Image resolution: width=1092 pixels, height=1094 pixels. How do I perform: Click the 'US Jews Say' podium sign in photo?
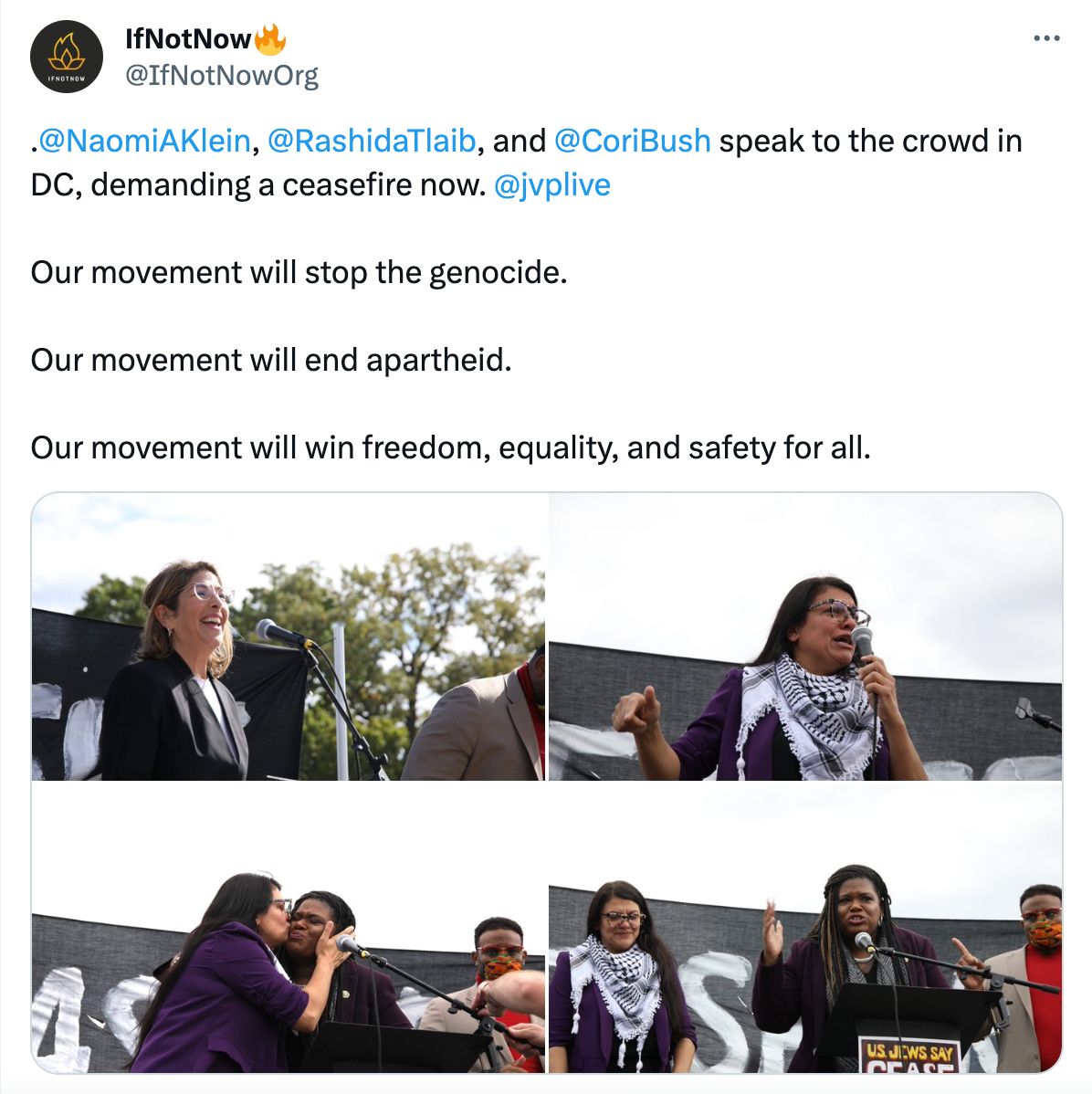(909, 1057)
